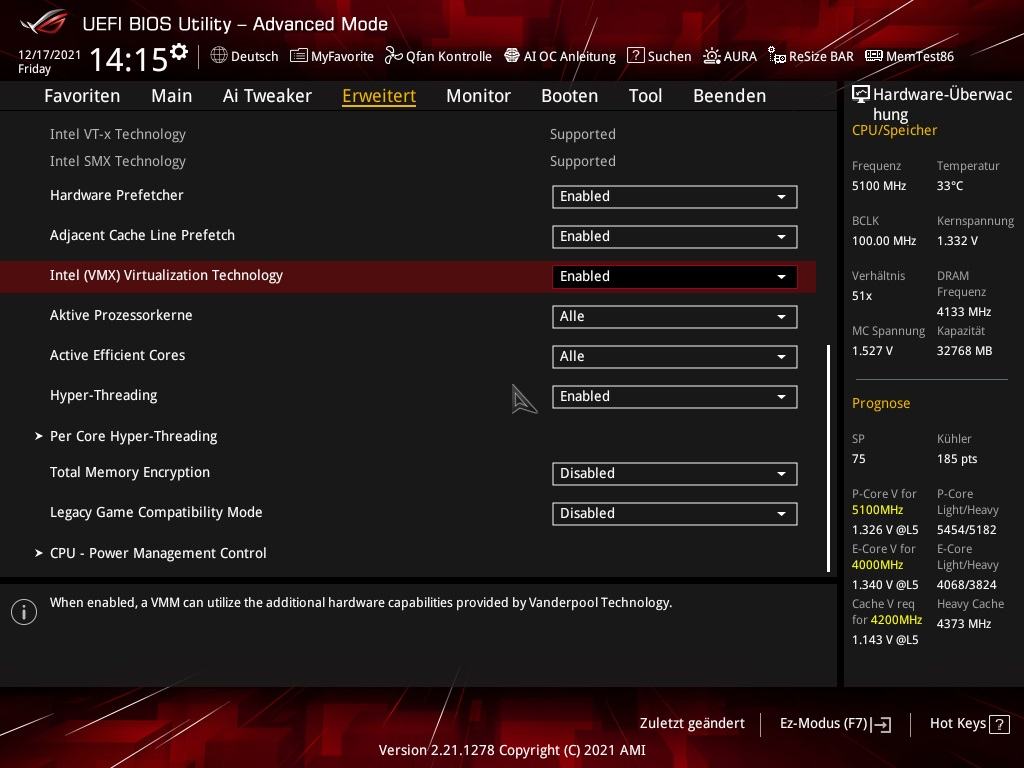Image resolution: width=1024 pixels, height=768 pixels.
Task: Click Ez-Modus (F7) button
Action: click(x=835, y=724)
